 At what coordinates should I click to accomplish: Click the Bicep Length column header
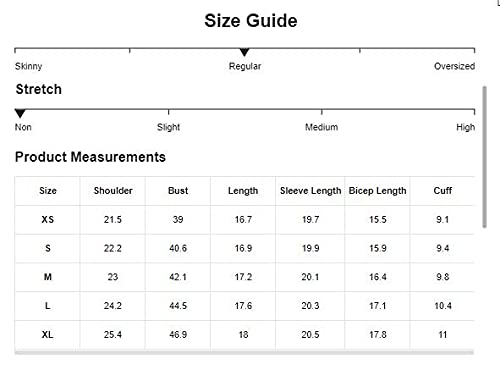(377, 191)
